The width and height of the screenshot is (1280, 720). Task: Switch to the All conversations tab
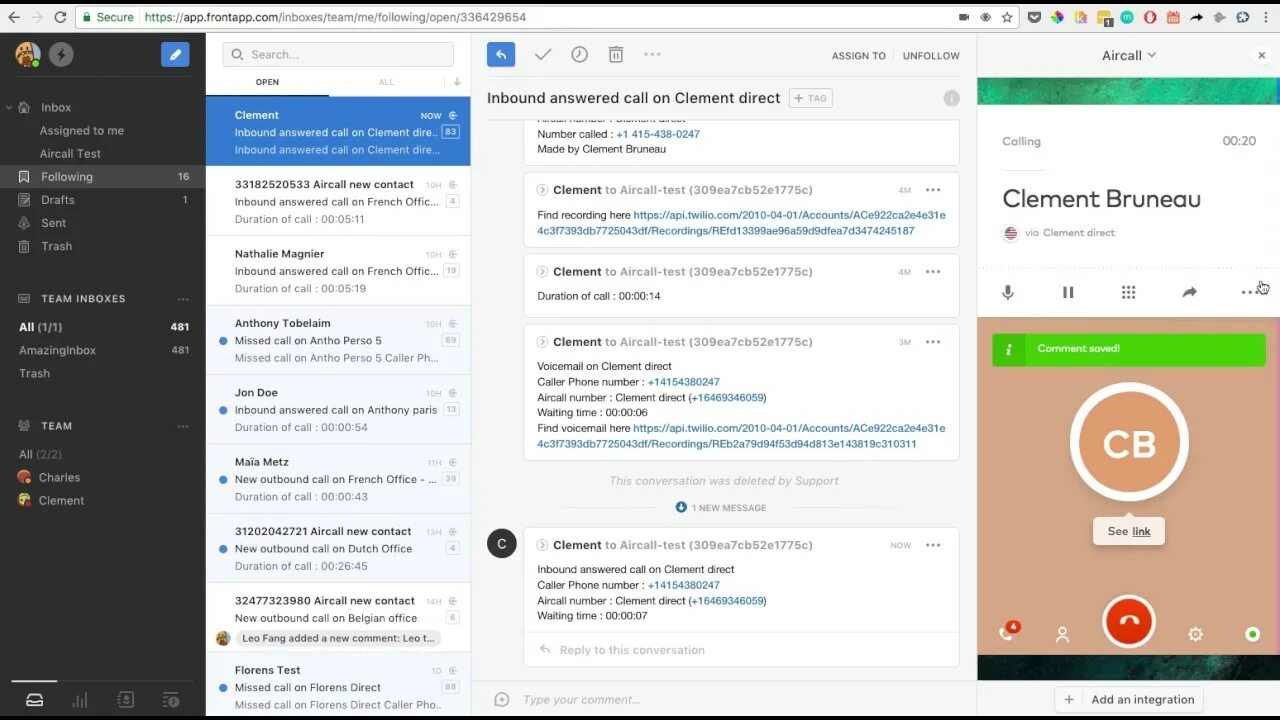pyautogui.click(x=386, y=82)
